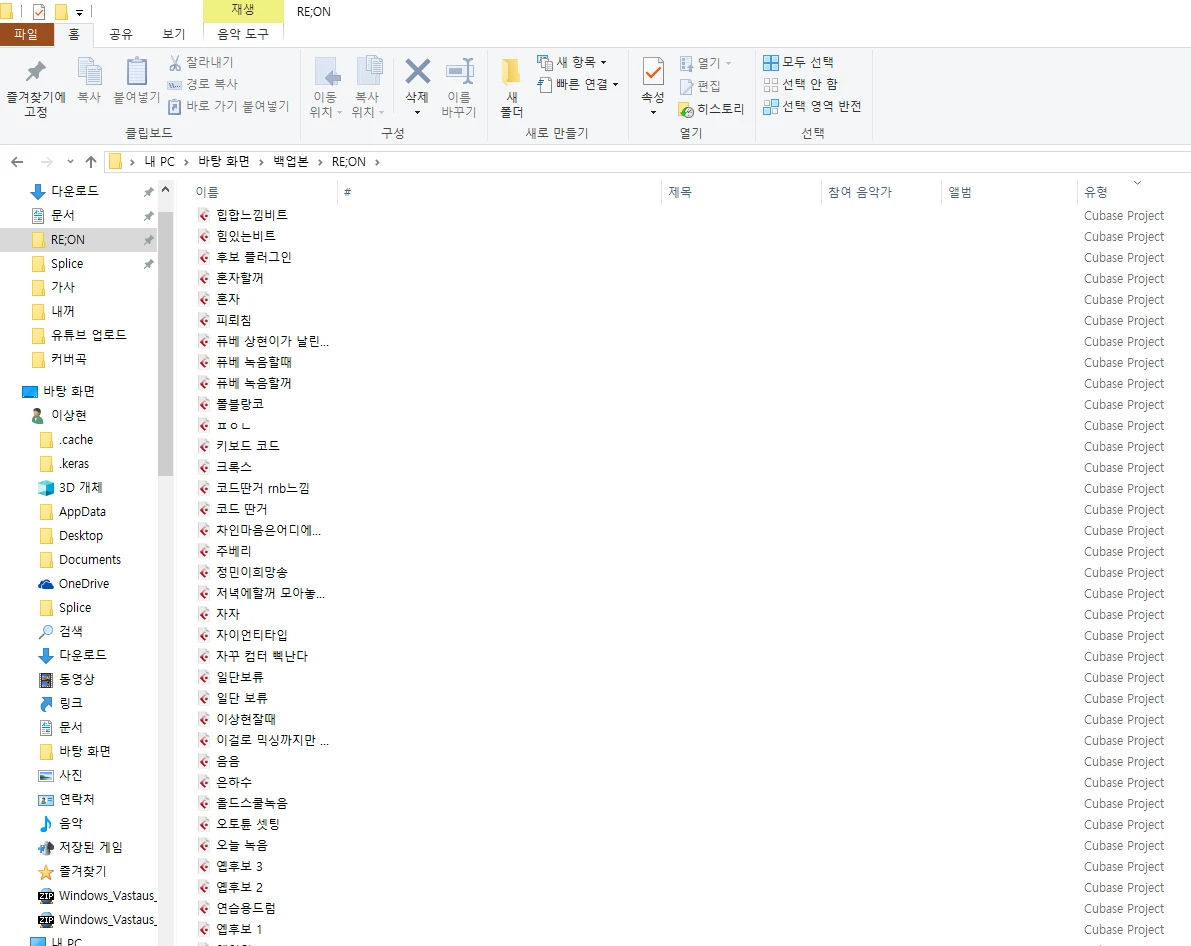Click 선택 영역 반전 (invert selection)

click(812, 106)
